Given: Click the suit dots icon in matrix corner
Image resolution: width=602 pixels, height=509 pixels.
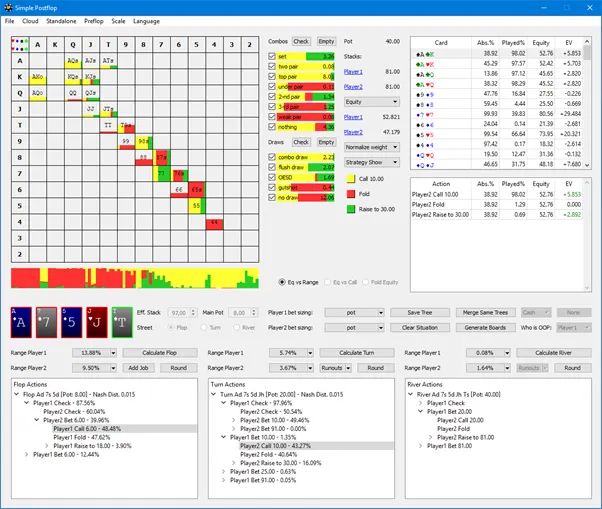Looking at the screenshot, I should [x=20, y=43].
